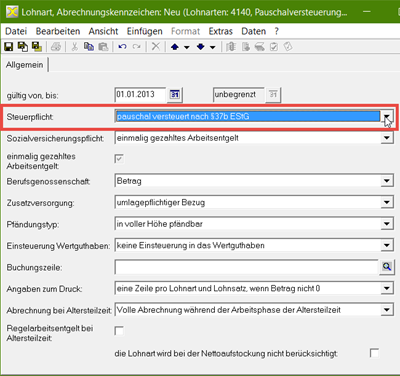Tick the Nettoaufstockung nicht berücksichtigt checkbox
This screenshot has height=376, width=400.
[x=374, y=353]
